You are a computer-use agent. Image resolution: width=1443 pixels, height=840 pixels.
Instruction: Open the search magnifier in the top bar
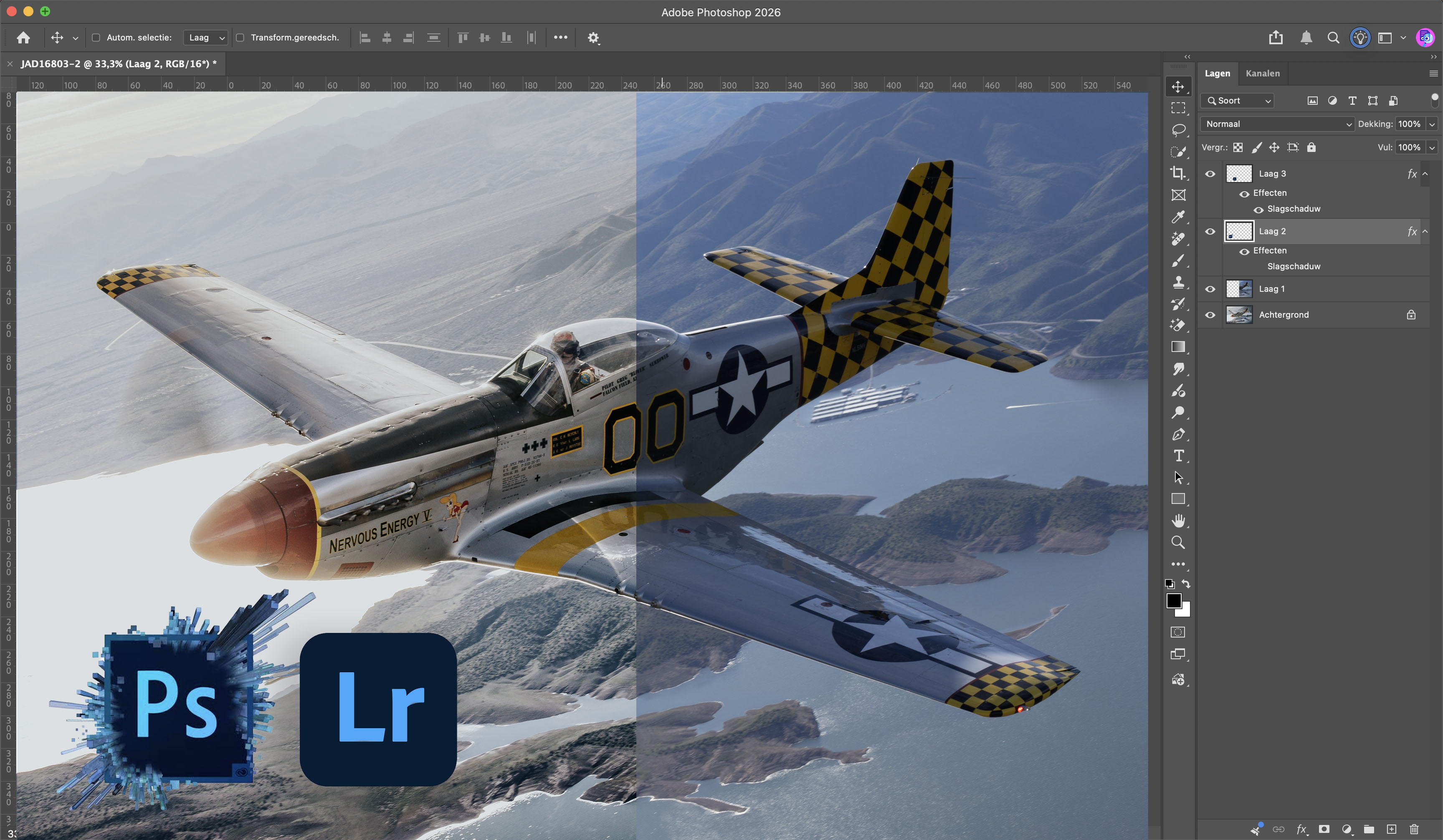point(1333,38)
